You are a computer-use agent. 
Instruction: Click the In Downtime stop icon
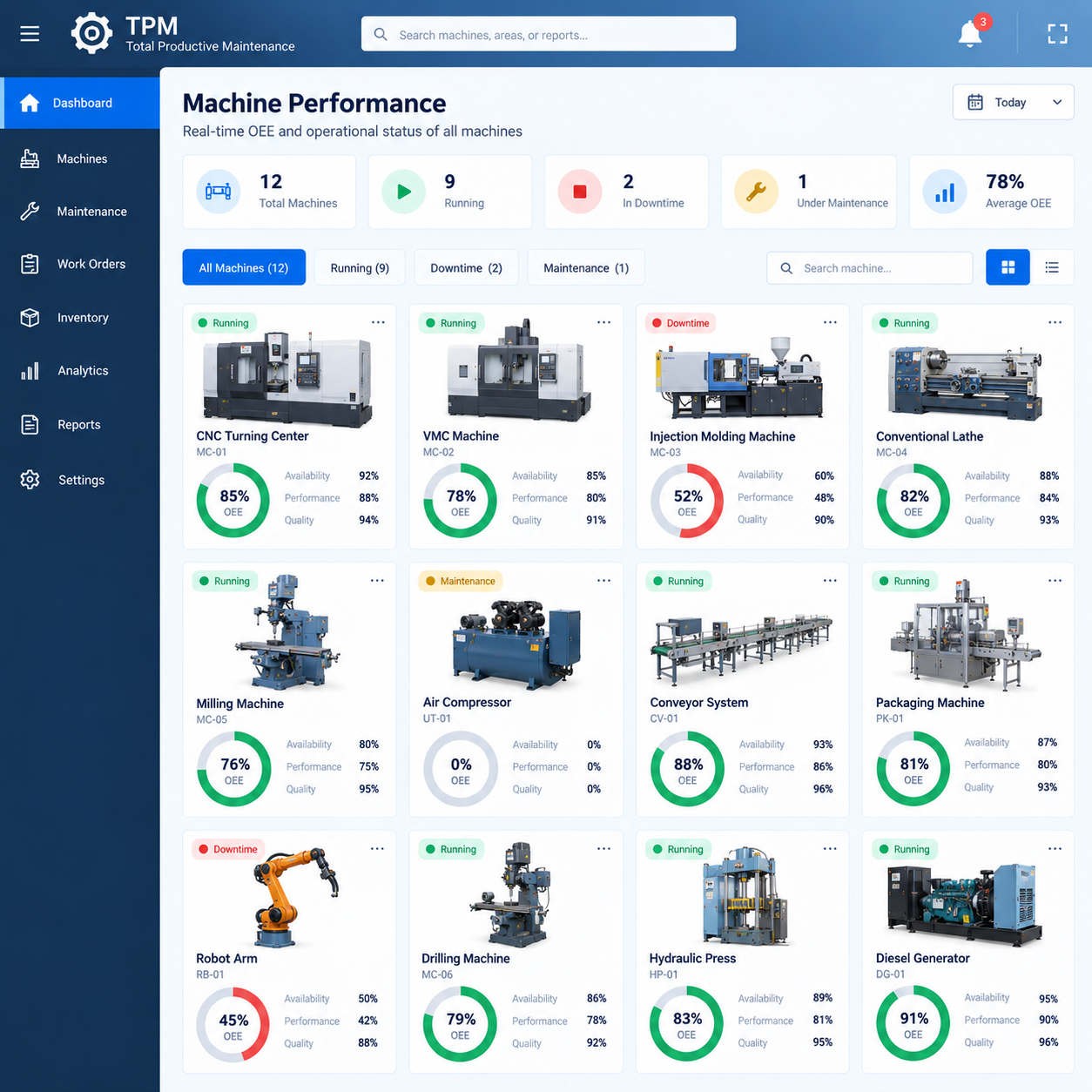(580, 192)
